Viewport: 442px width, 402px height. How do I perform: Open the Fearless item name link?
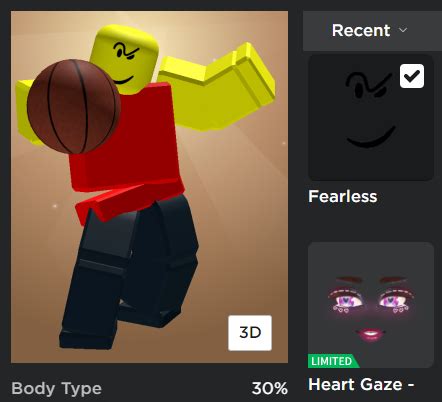343,196
